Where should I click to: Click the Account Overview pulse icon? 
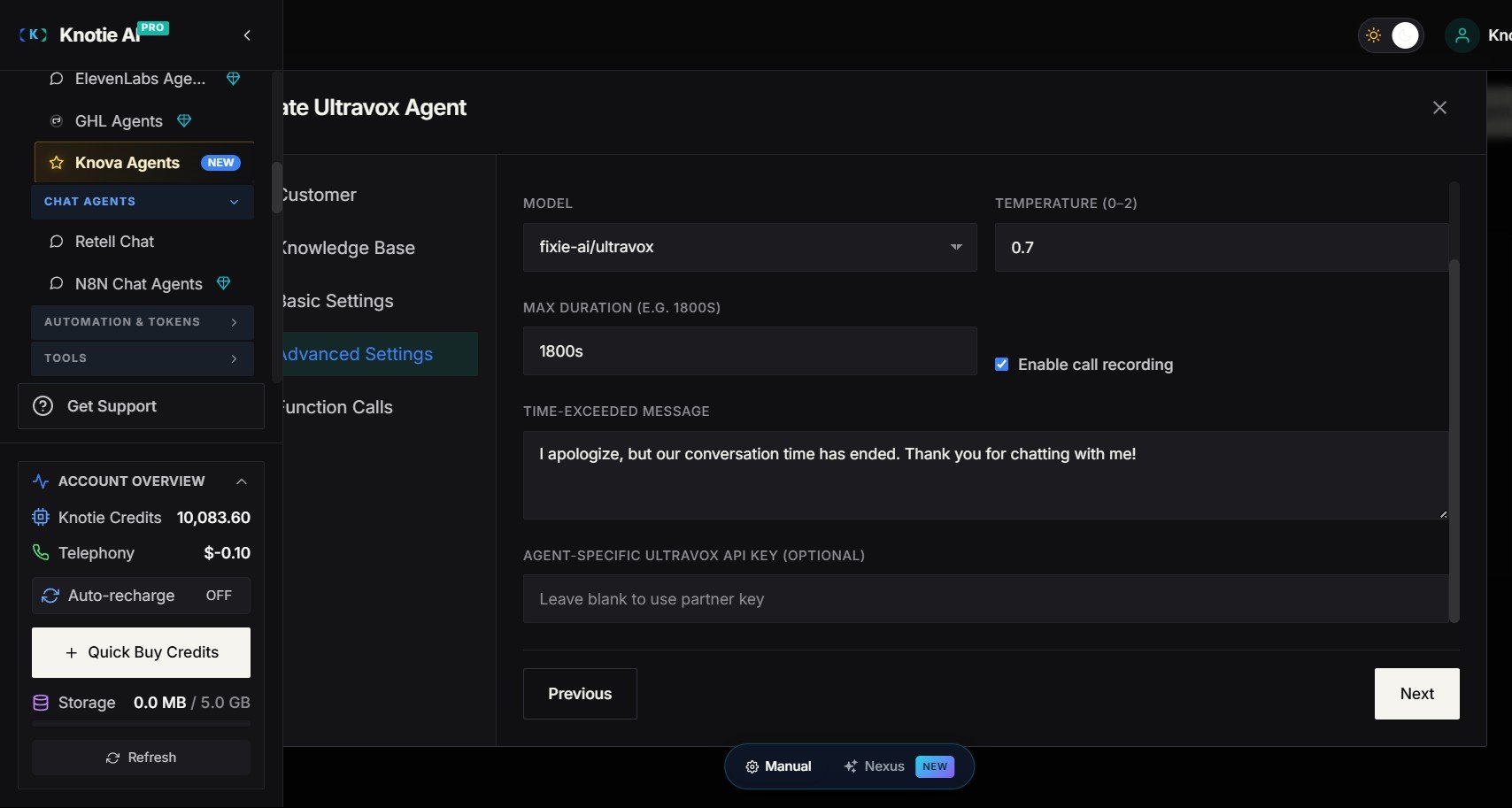[x=41, y=481]
